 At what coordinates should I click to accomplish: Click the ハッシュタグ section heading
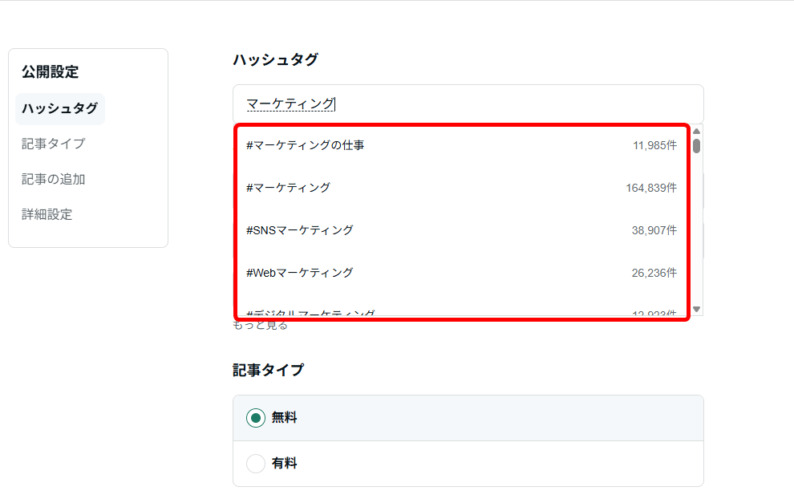click(276, 60)
